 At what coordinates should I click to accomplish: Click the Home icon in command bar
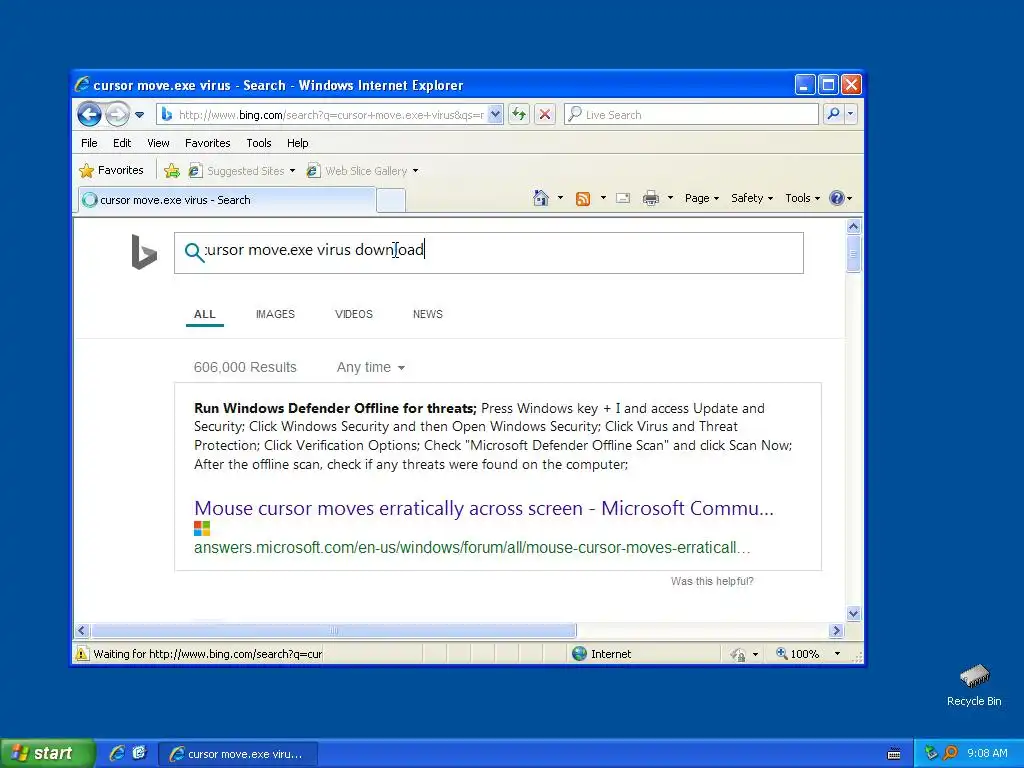pyautogui.click(x=541, y=198)
